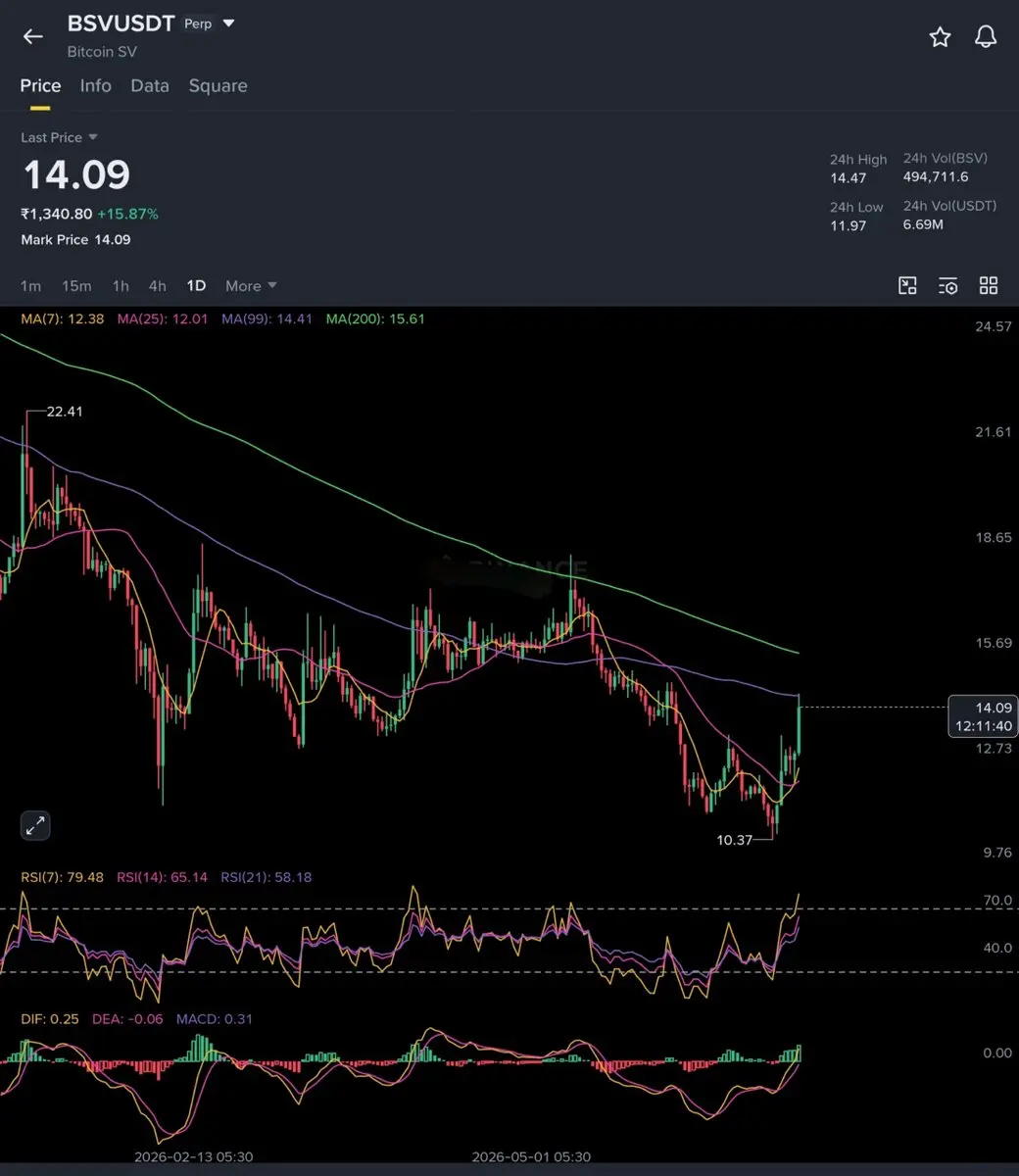Click the 2026-05-01 05:30 date label
The width and height of the screenshot is (1019, 1176).
click(531, 1156)
